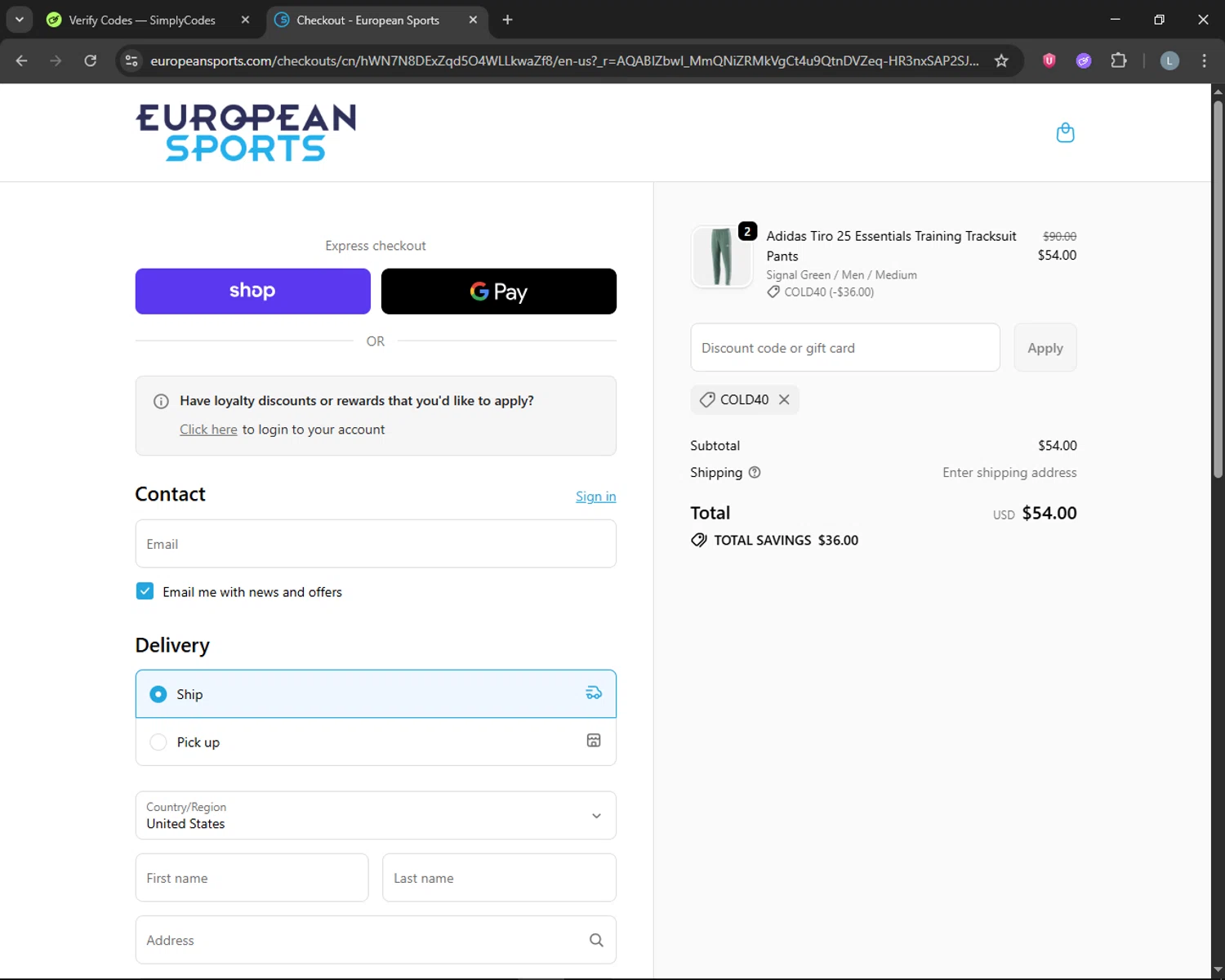
Task: Open a new browser tab
Action: 507,20
